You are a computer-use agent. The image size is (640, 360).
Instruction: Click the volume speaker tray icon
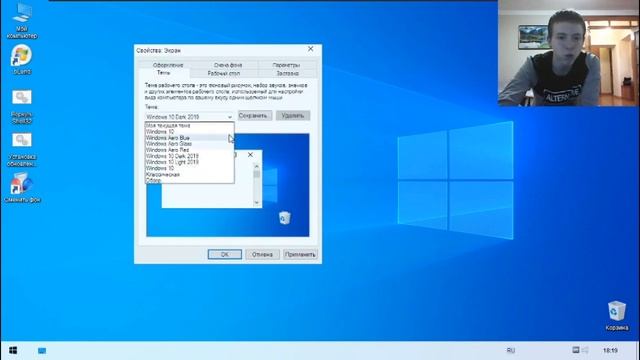coord(585,350)
